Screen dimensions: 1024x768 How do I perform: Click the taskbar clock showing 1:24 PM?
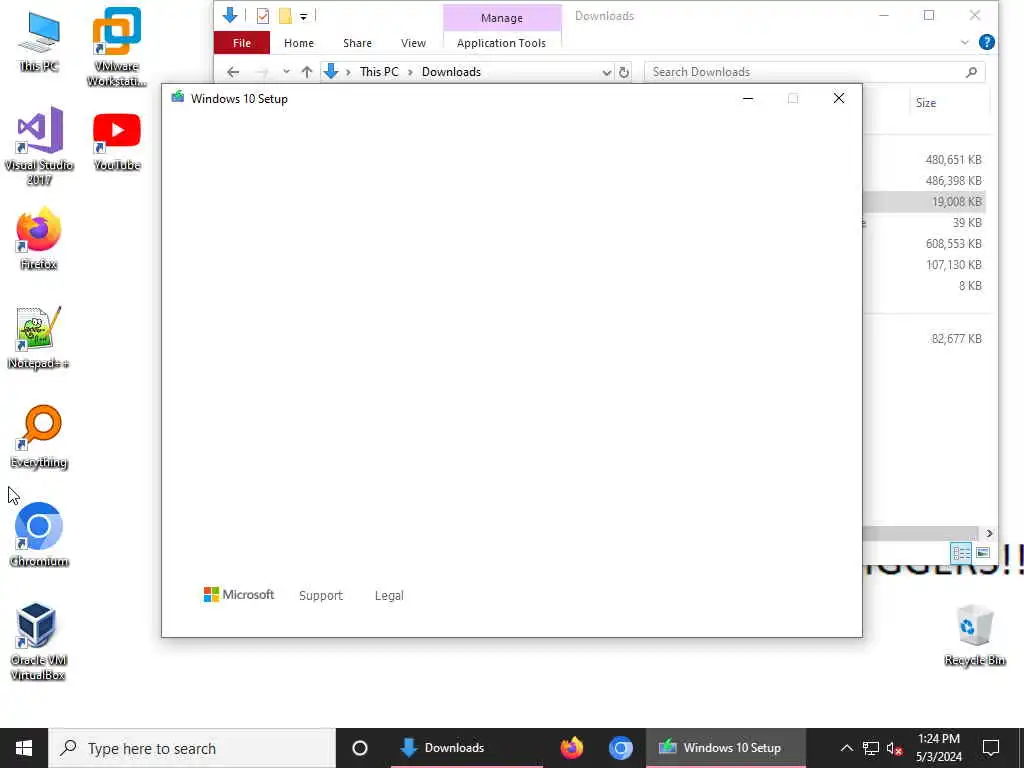click(938, 748)
